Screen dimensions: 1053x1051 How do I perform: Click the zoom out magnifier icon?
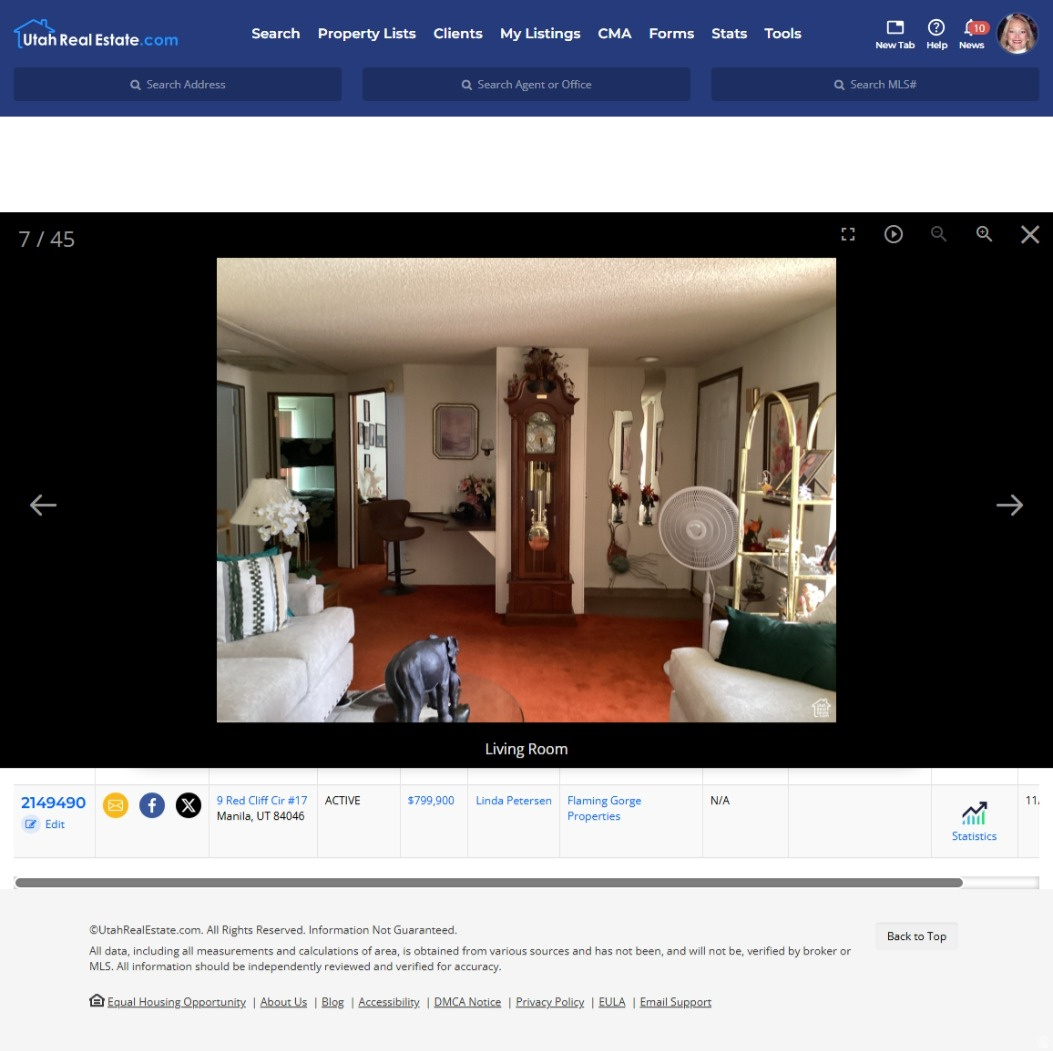[x=939, y=233]
